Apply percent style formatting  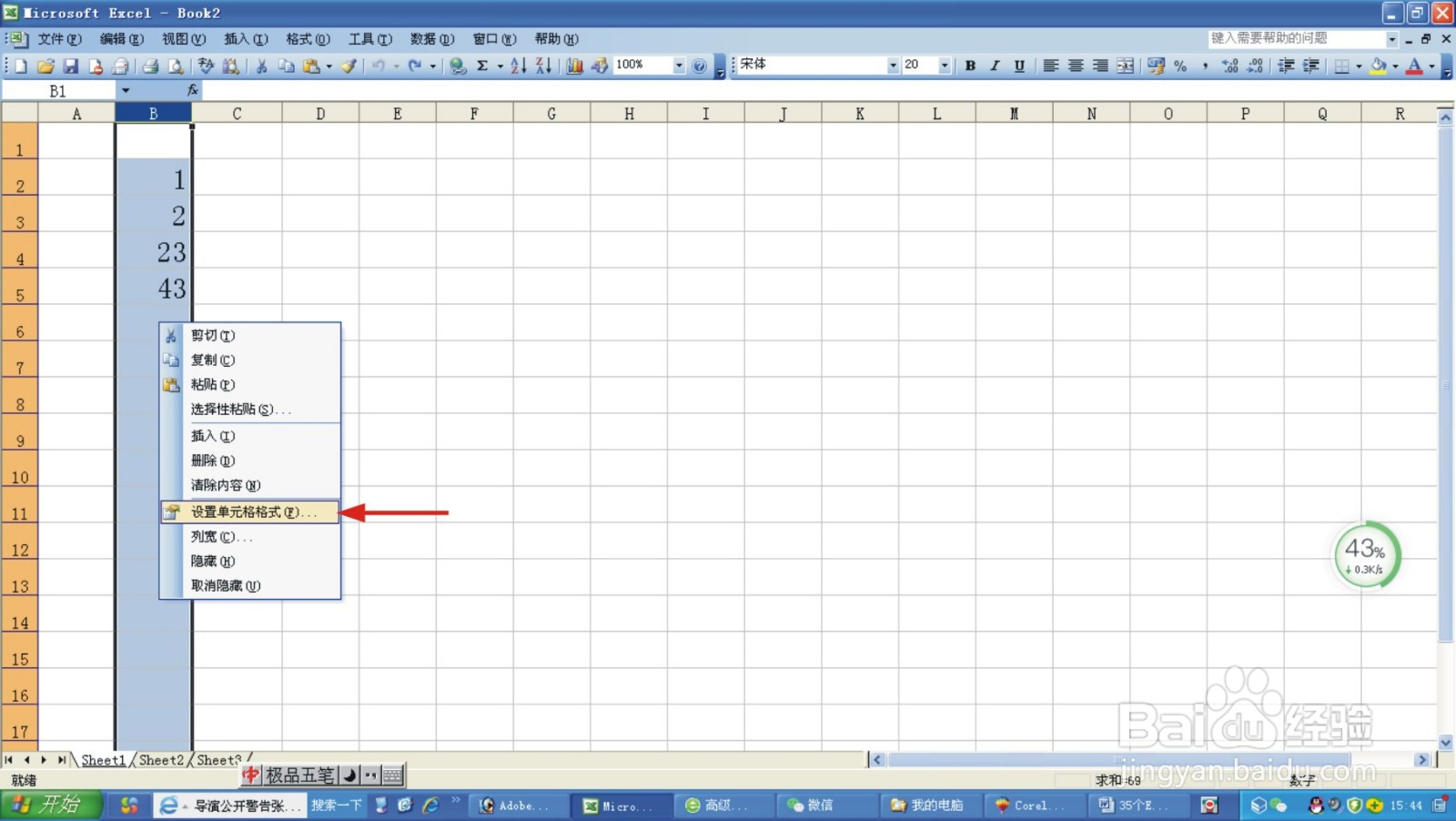1180,66
